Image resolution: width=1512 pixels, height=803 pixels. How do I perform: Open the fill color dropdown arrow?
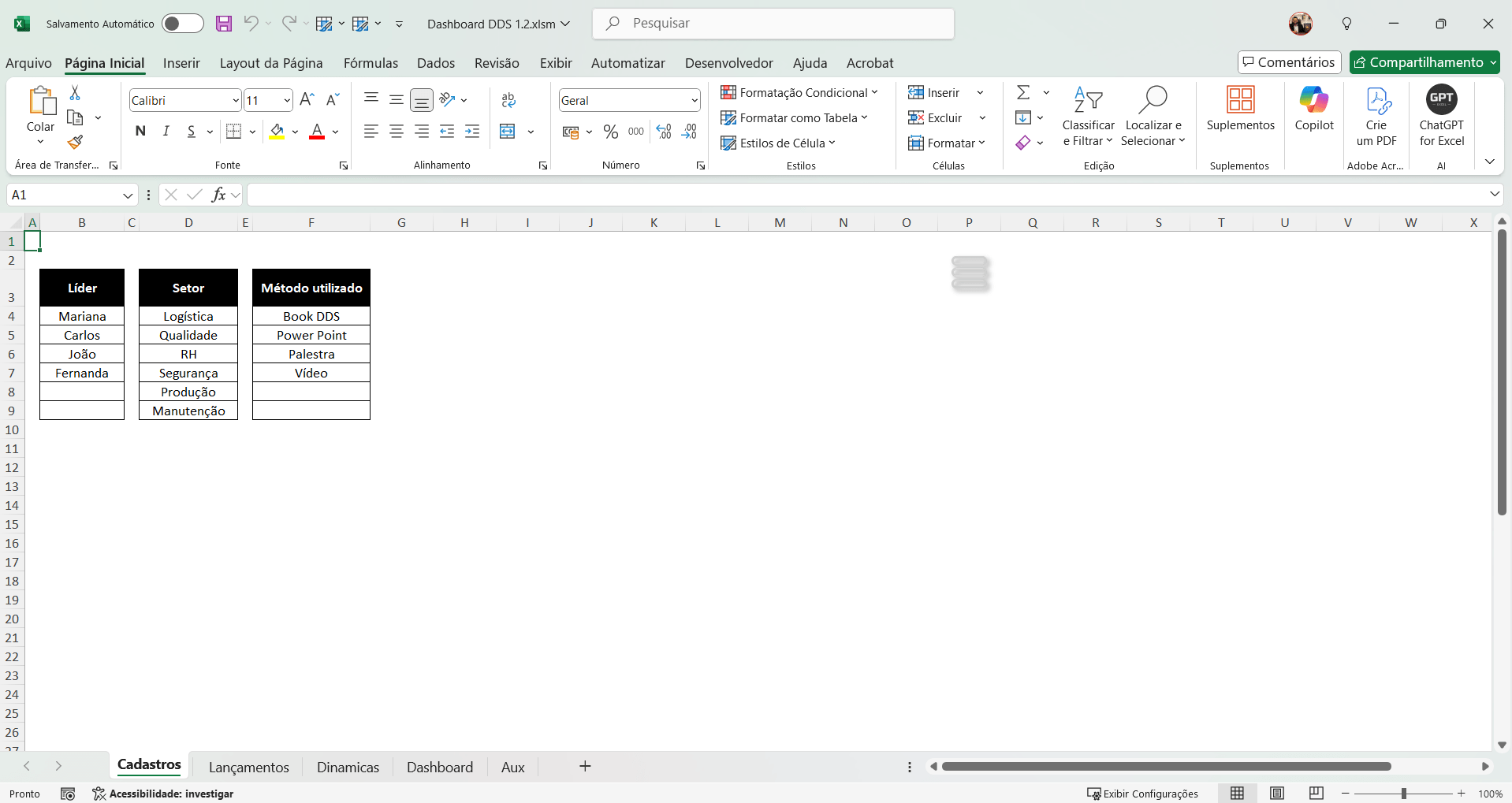[296, 132]
